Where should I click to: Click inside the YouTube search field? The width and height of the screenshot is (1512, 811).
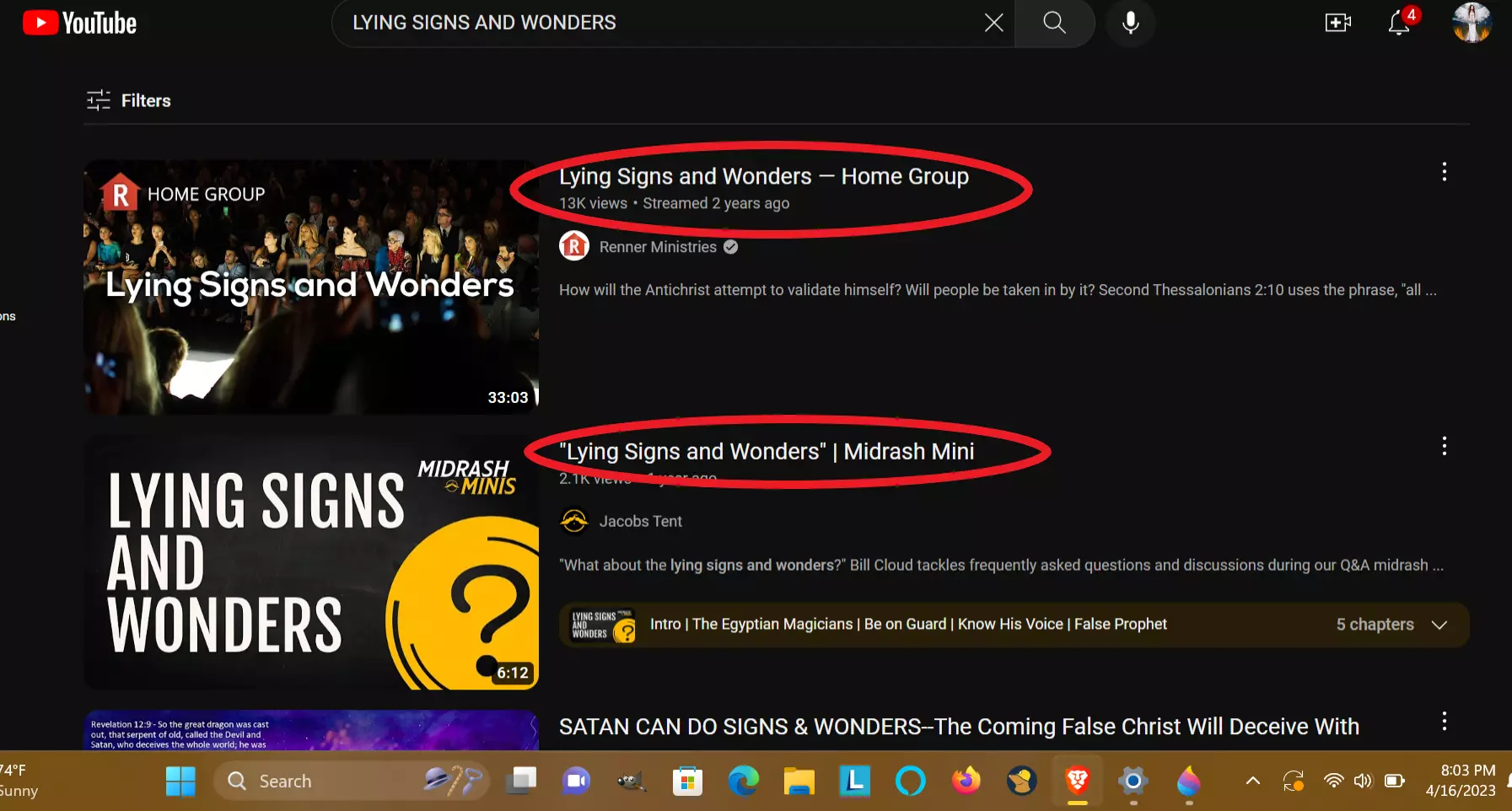tap(658, 23)
